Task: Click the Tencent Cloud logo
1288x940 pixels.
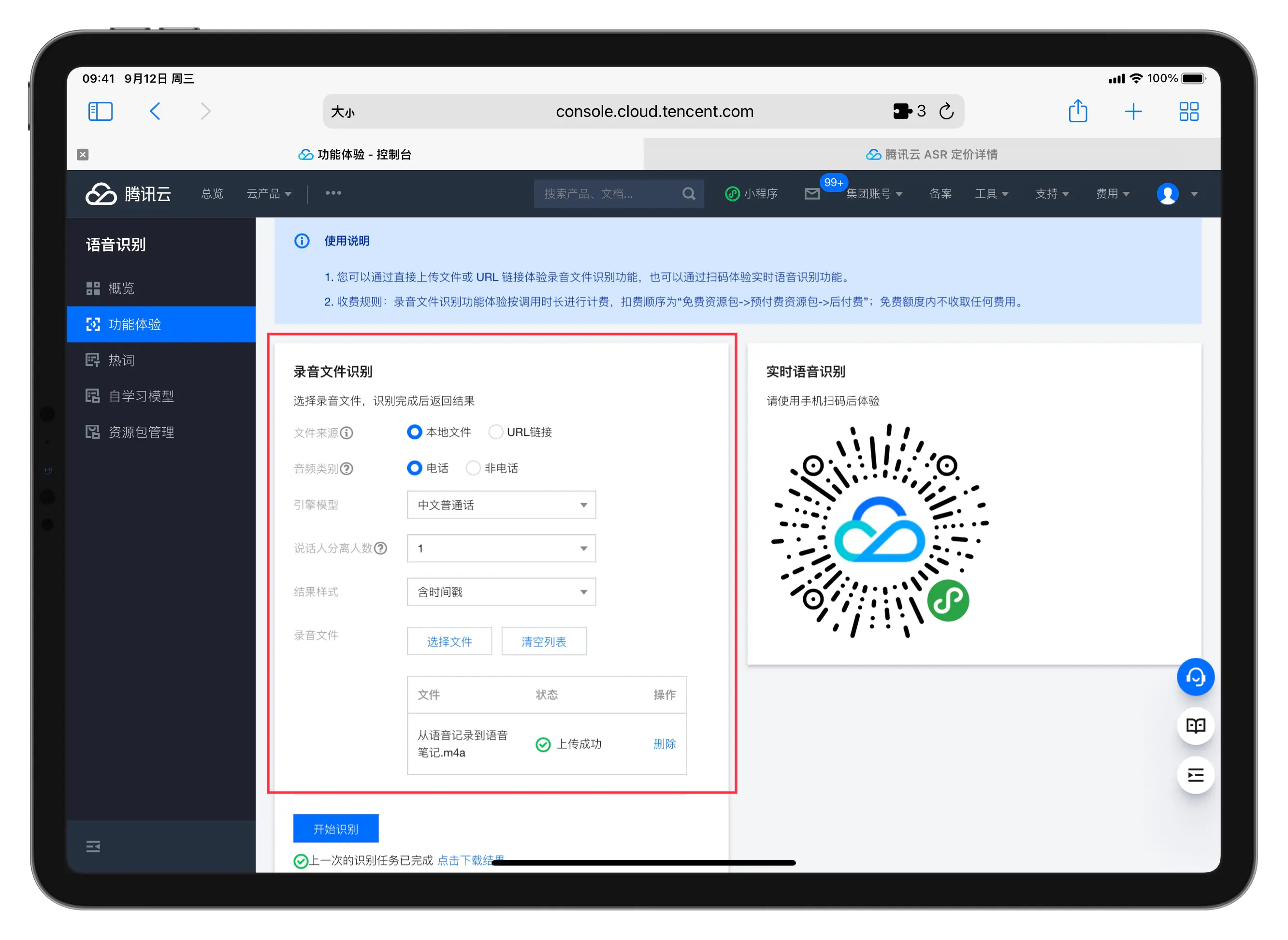Action: click(128, 194)
